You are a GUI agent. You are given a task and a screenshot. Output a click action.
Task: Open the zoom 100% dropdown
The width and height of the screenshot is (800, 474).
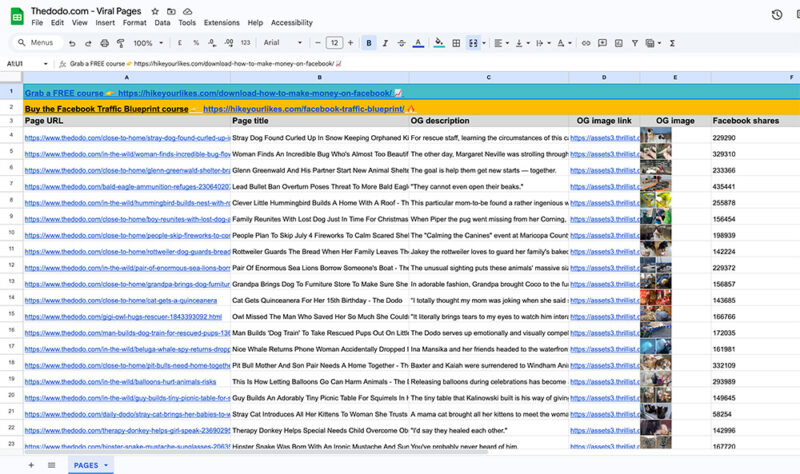point(149,43)
